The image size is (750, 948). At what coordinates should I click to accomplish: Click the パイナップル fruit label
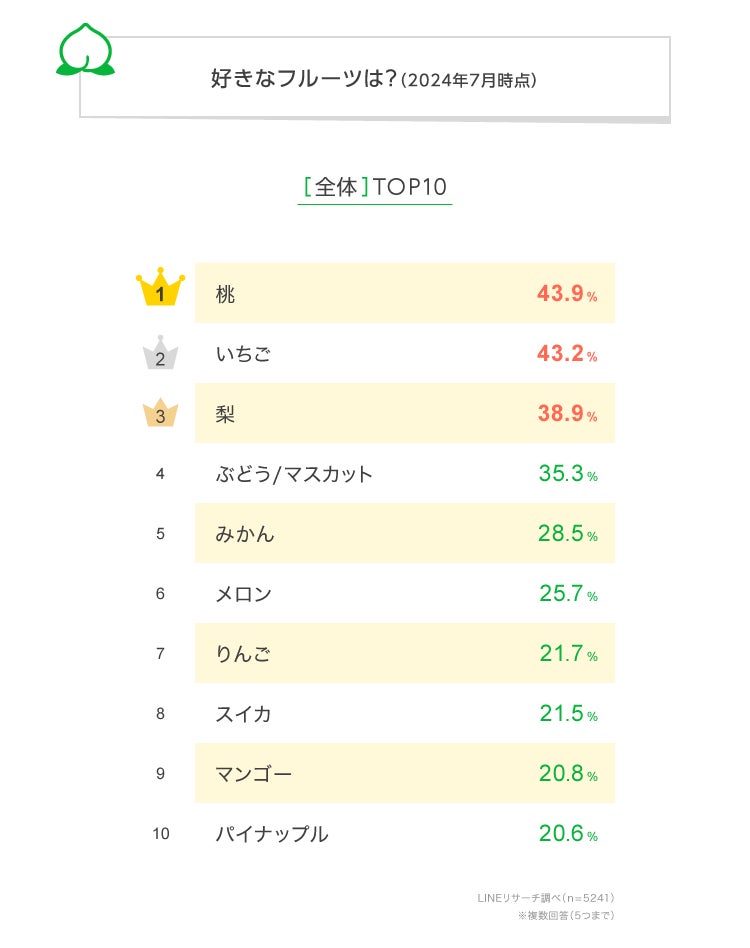tap(272, 834)
